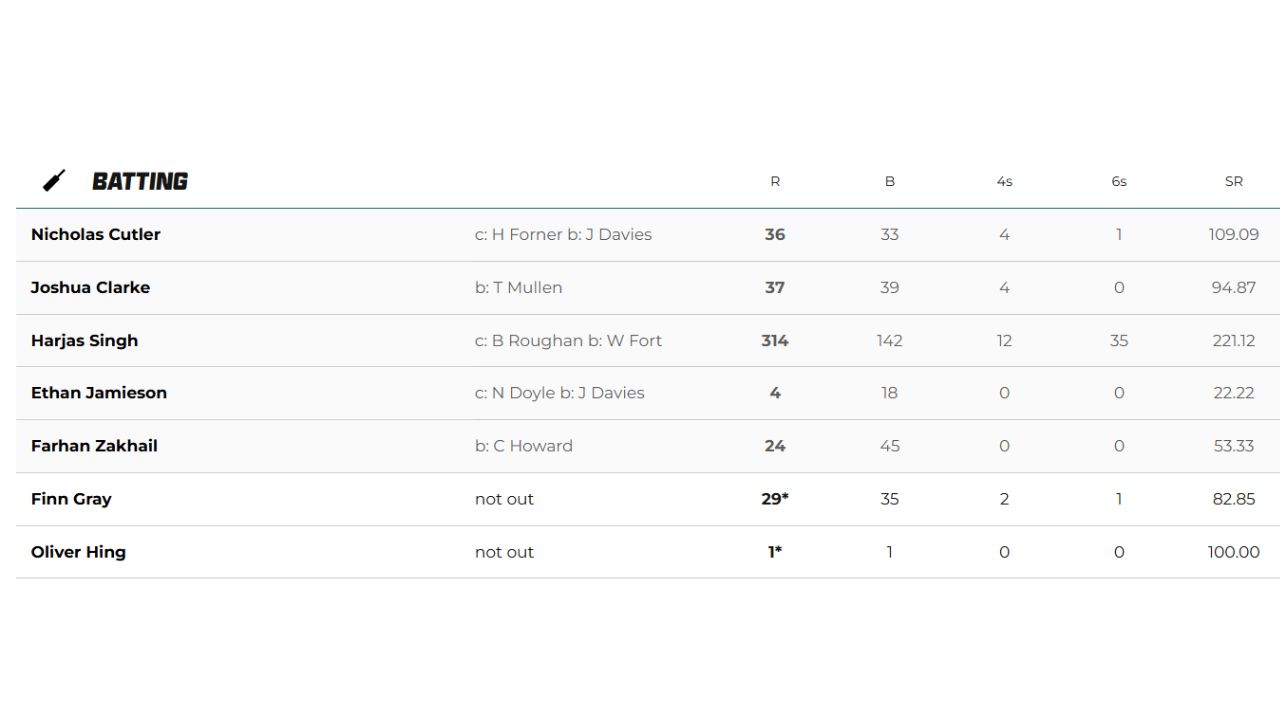Click the 6s column header
Image resolution: width=1280 pixels, height=720 pixels.
pos(1119,182)
